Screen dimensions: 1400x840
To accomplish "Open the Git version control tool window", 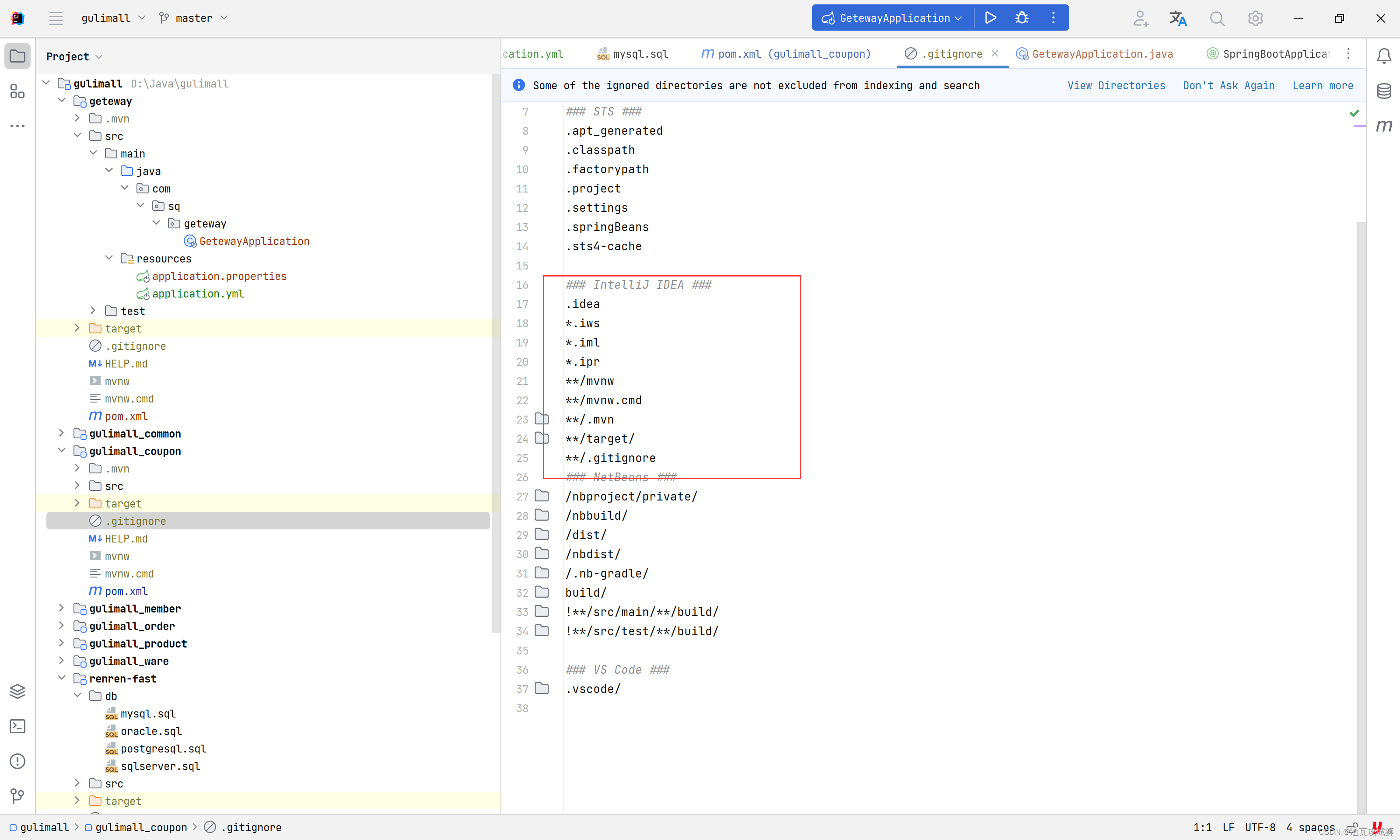I will (x=17, y=796).
